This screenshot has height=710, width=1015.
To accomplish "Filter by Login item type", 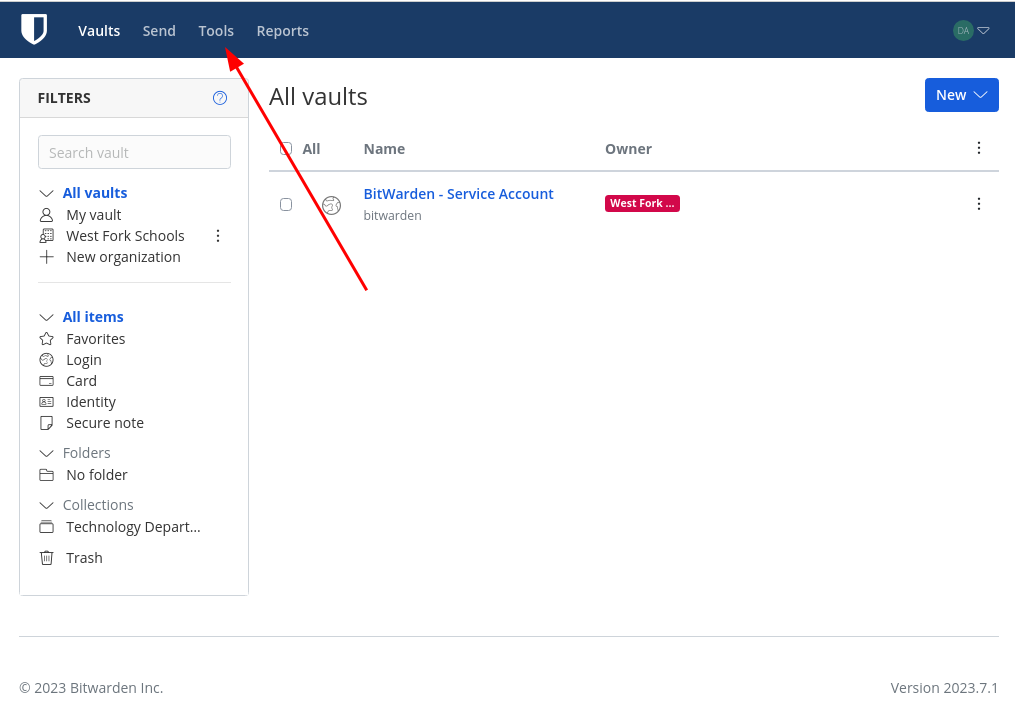I will pyautogui.click(x=84, y=361).
